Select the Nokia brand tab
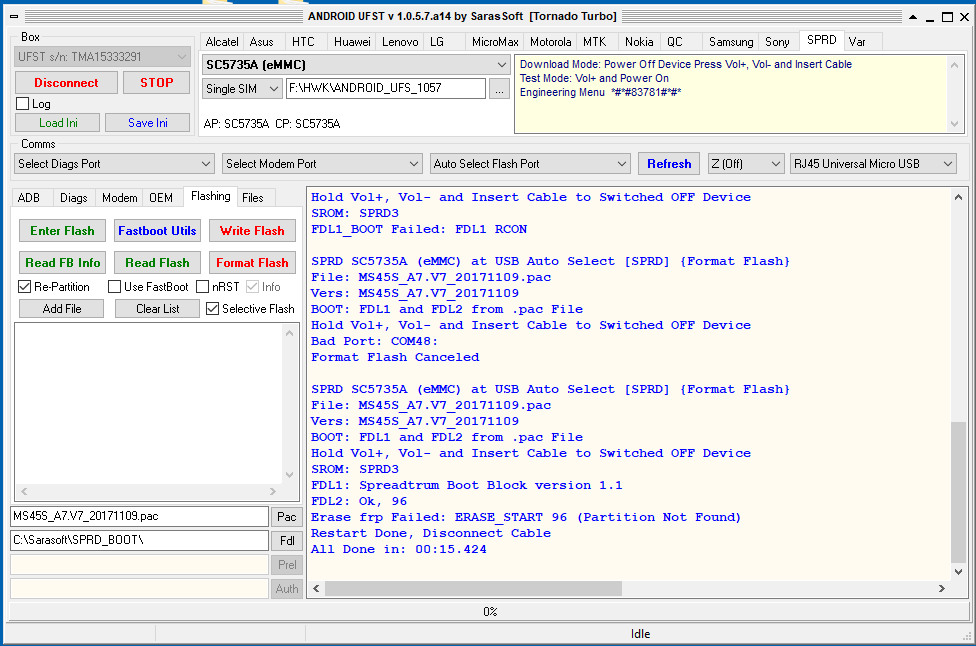Image resolution: width=976 pixels, height=646 pixels. click(639, 42)
